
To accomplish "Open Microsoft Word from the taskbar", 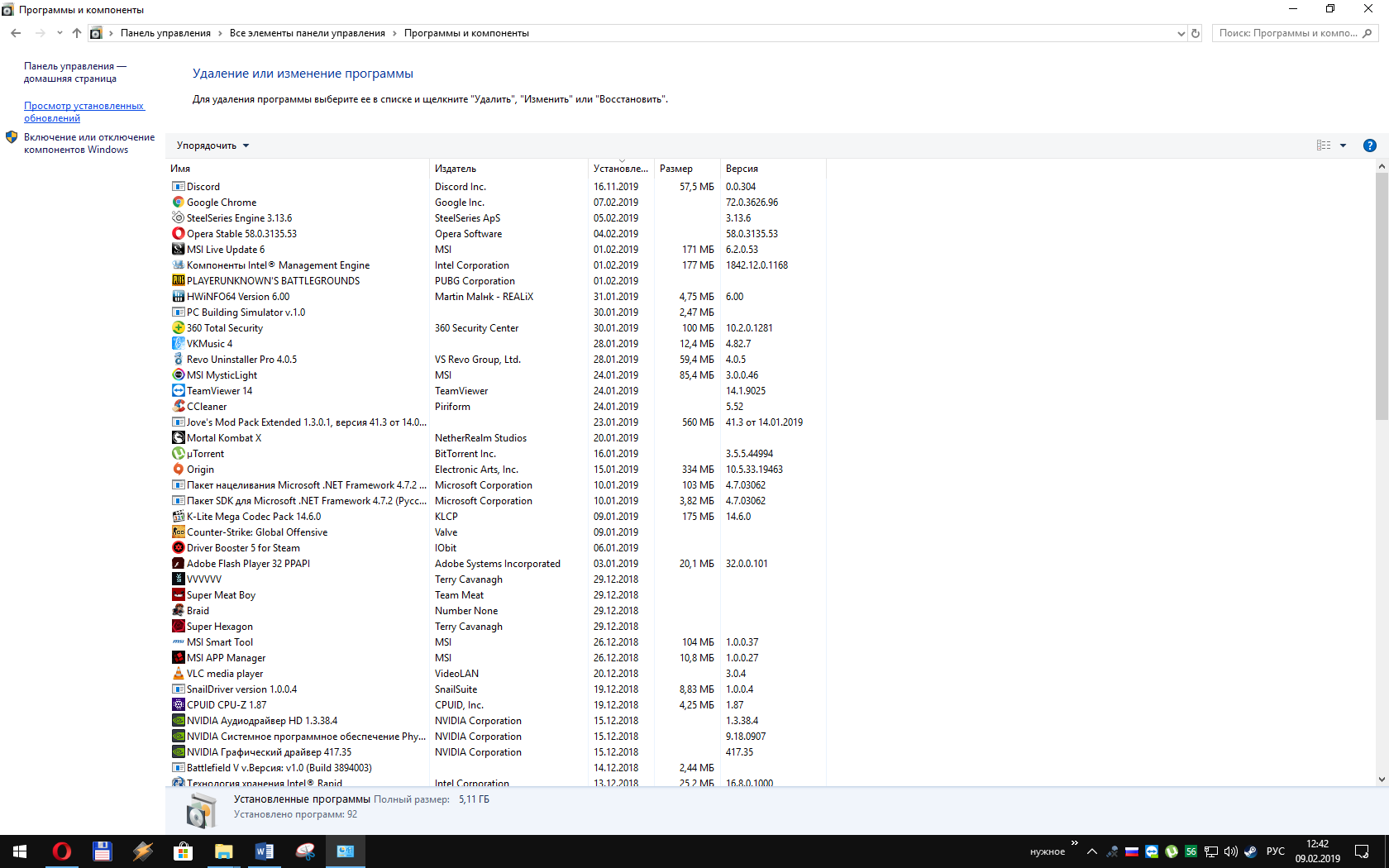I will tap(265, 851).
